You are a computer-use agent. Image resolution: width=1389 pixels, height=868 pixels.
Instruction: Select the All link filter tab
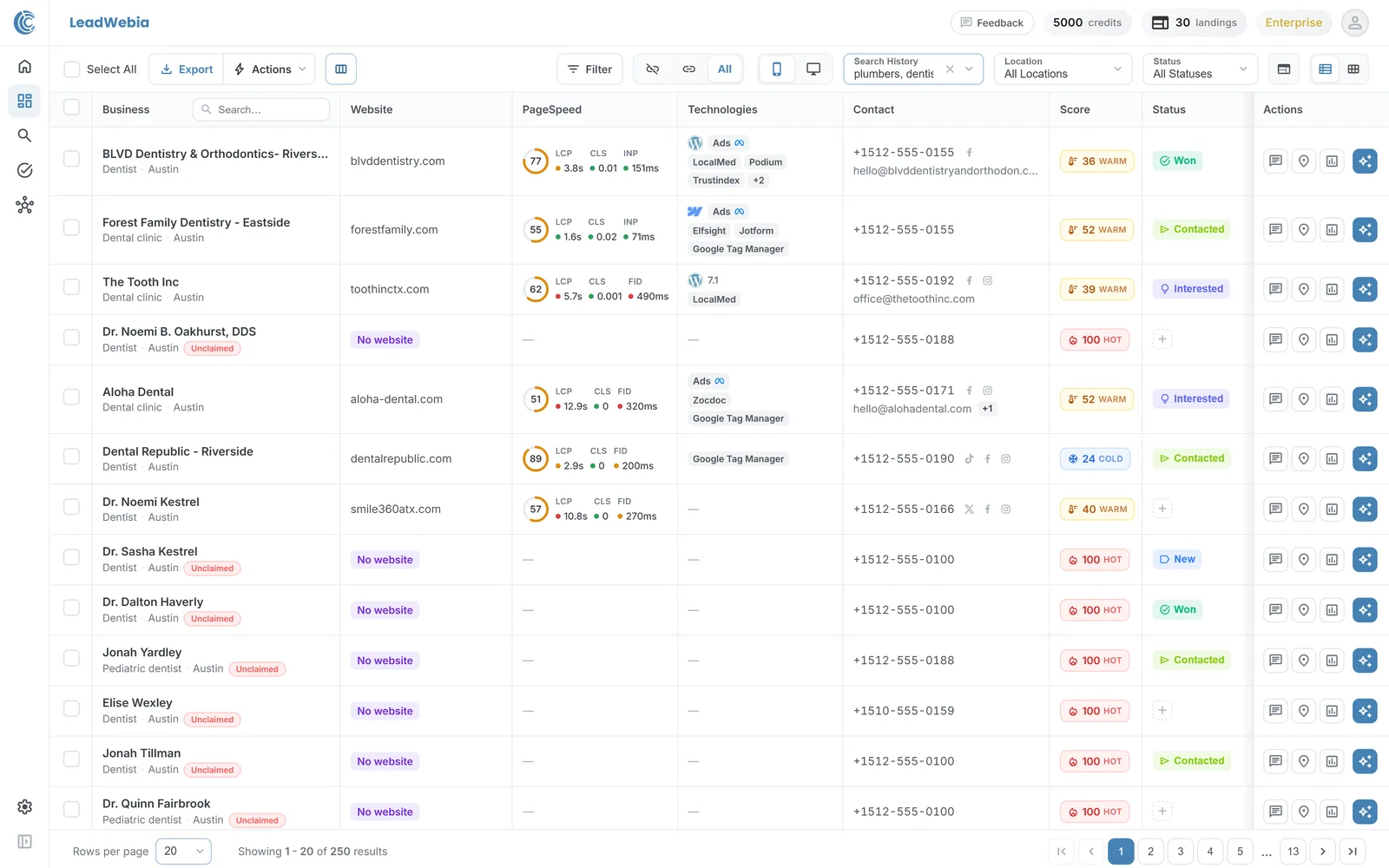tap(725, 69)
